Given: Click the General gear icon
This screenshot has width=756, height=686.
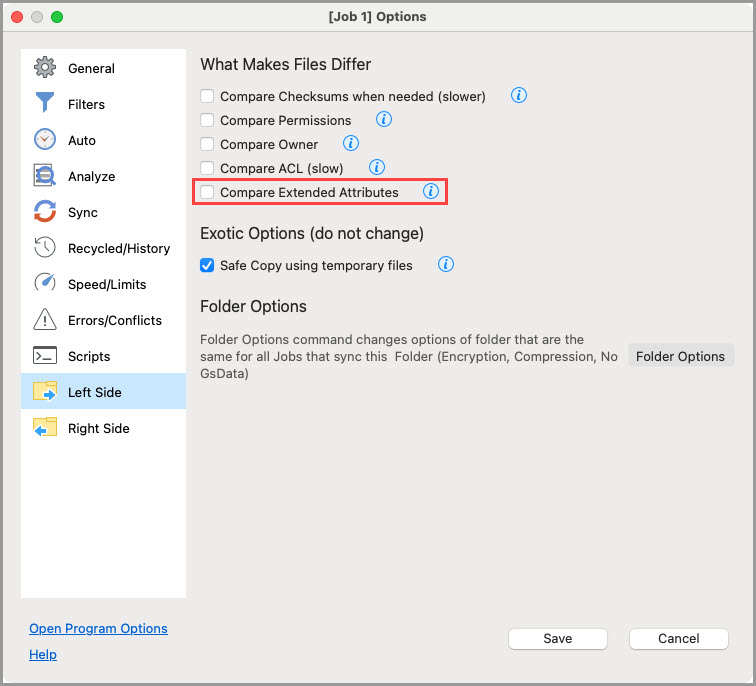Looking at the screenshot, I should point(45,68).
